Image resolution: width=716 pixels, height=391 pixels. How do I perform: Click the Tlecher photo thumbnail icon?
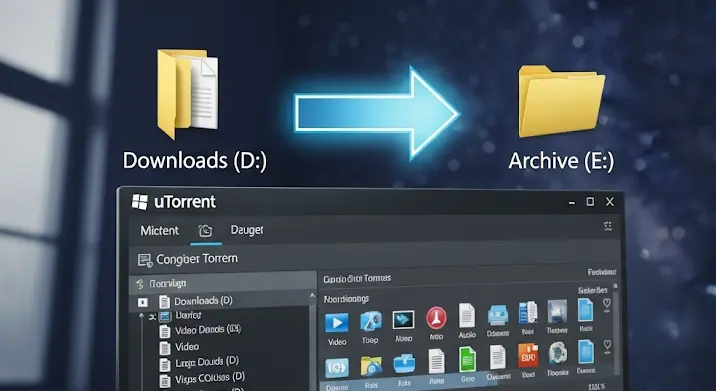point(557,312)
